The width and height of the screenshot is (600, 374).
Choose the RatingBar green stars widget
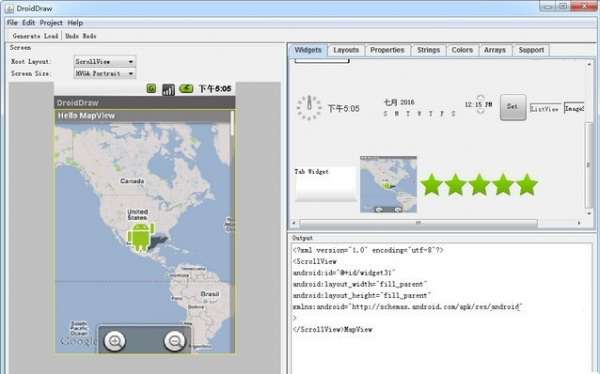point(479,185)
